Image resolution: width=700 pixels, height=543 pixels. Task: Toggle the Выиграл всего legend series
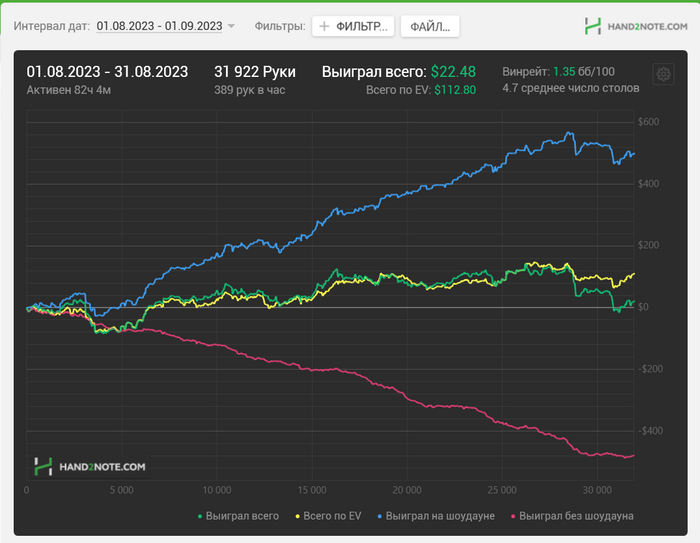(238, 516)
